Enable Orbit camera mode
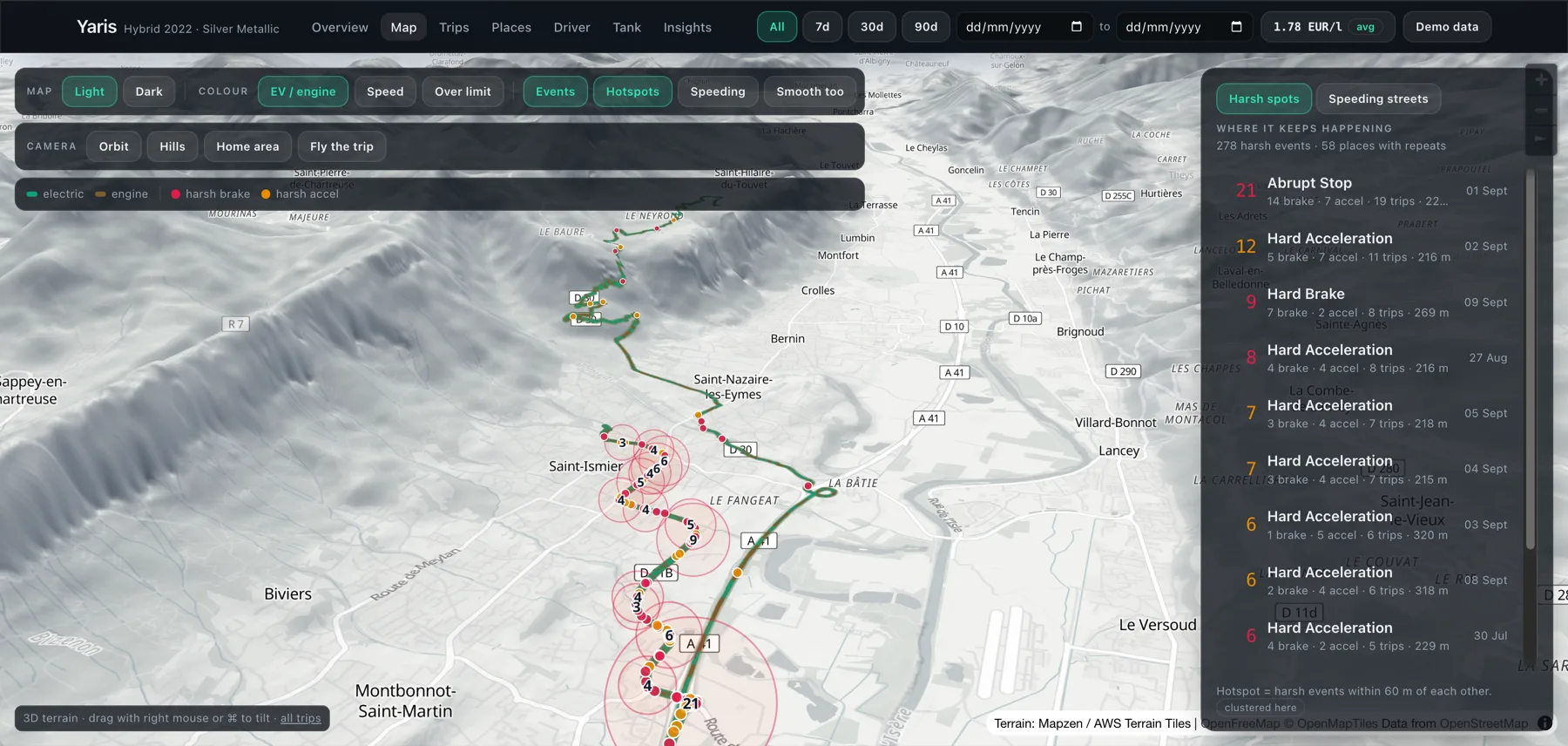This screenshot has width=1568, height=746. pos(114,146)
